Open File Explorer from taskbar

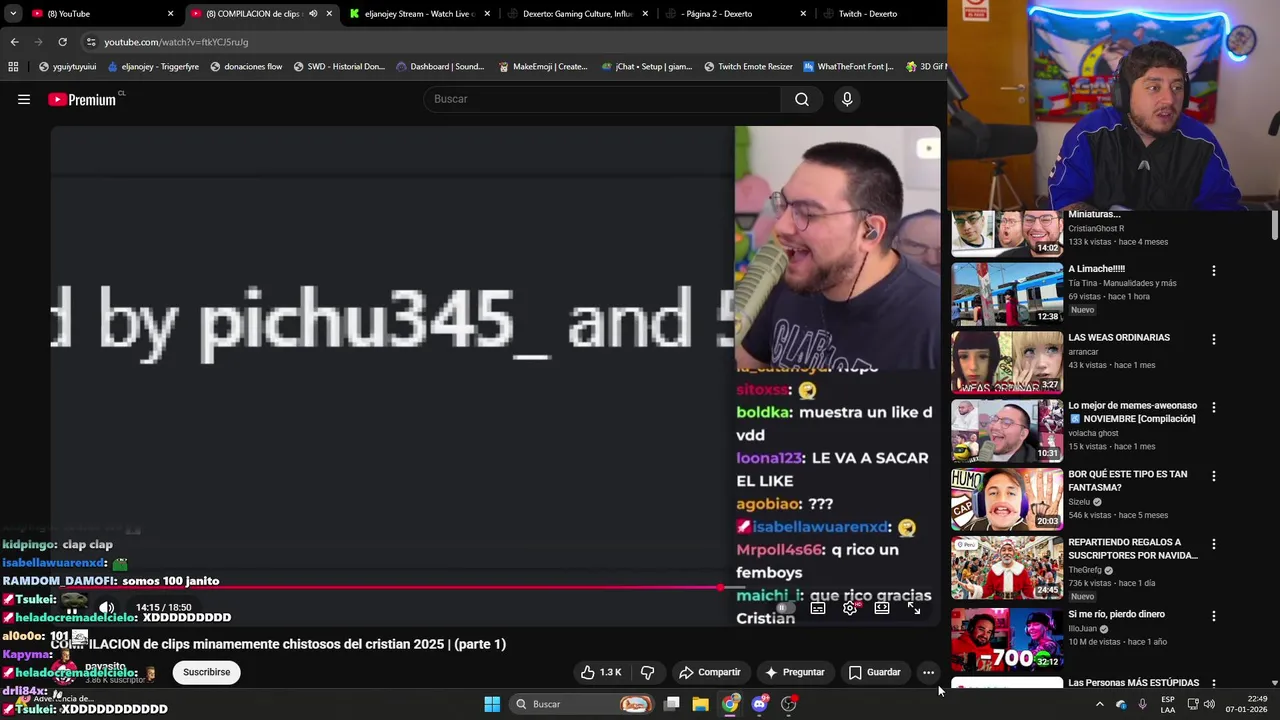(x=700, y=704)
